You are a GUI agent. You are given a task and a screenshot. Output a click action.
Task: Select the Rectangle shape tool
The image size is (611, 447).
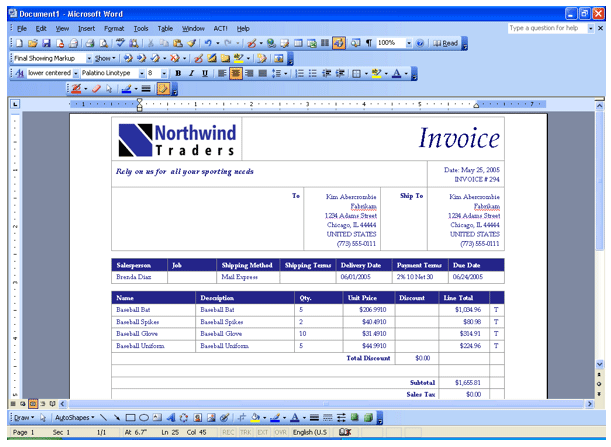pyautogui.click(x=130, y=416)
